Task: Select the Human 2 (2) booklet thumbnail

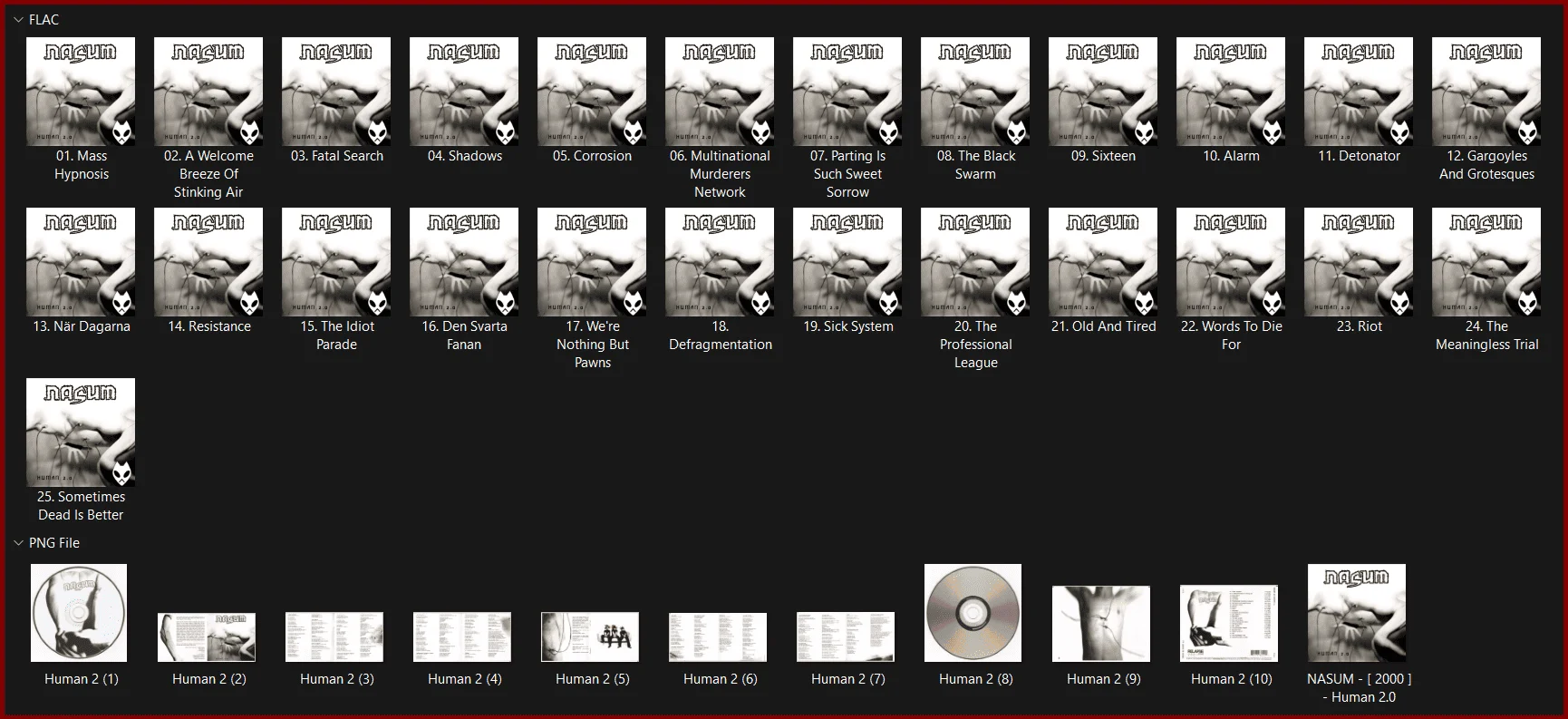Action: [x=207, y=637]
